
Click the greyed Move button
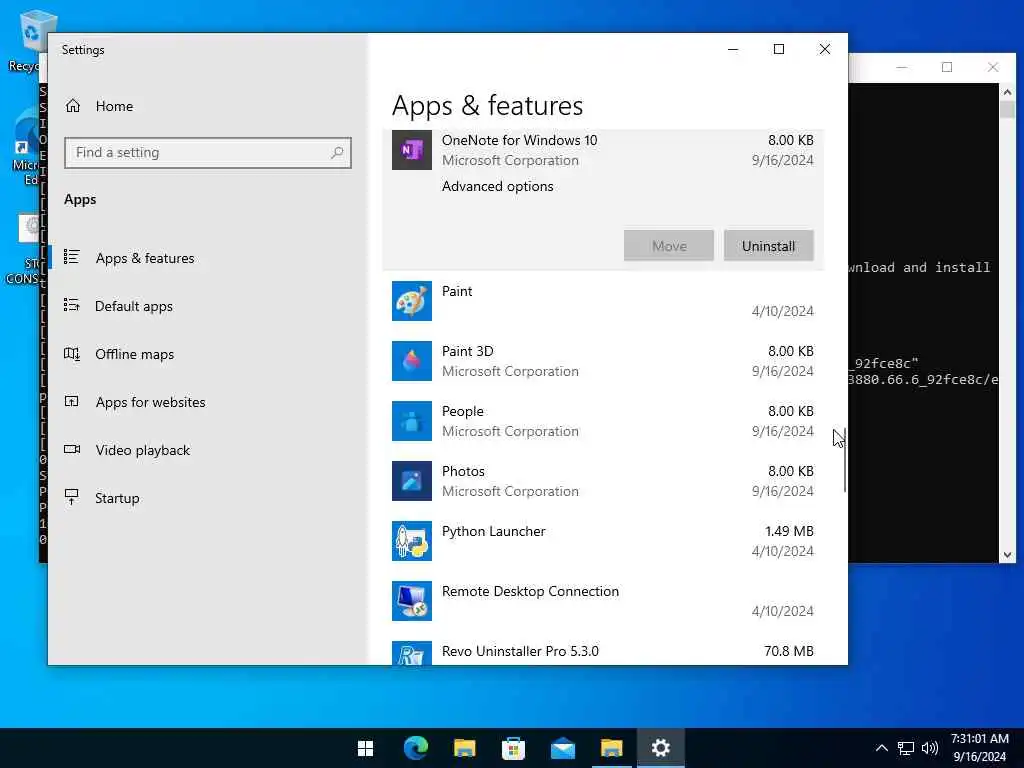point(669,246)
